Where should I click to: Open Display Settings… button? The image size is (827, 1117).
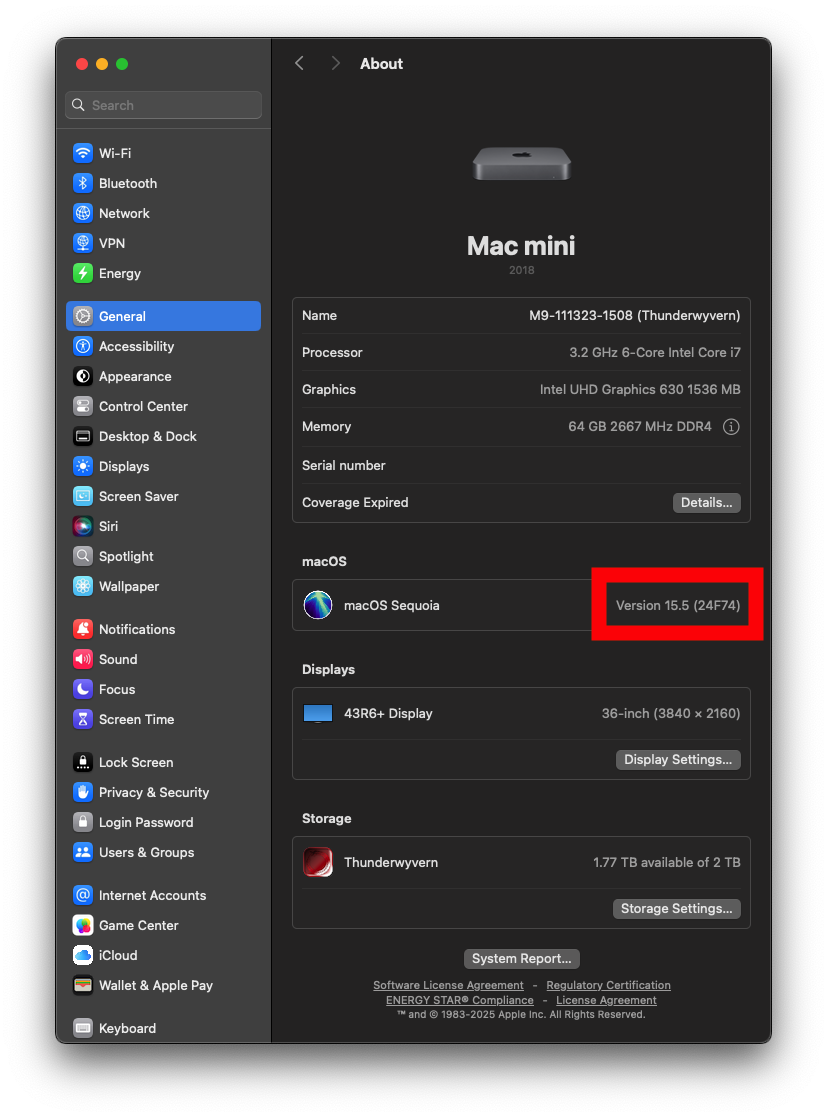point(678,760)
